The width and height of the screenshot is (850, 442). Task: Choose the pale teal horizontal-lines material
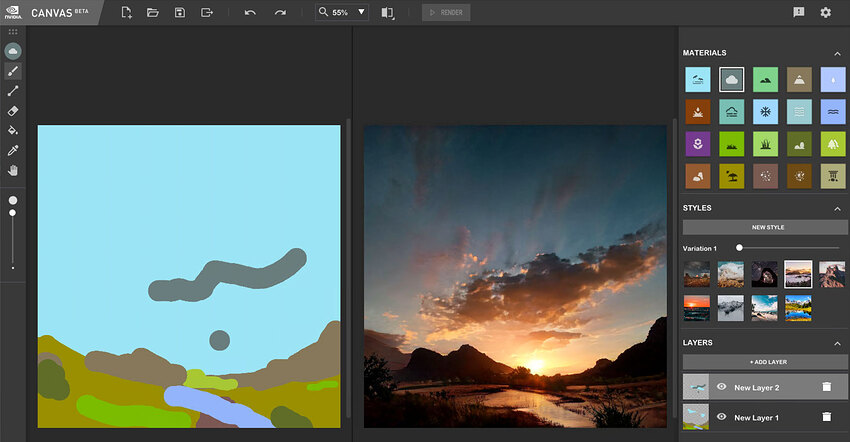click(x=799, y=112)
